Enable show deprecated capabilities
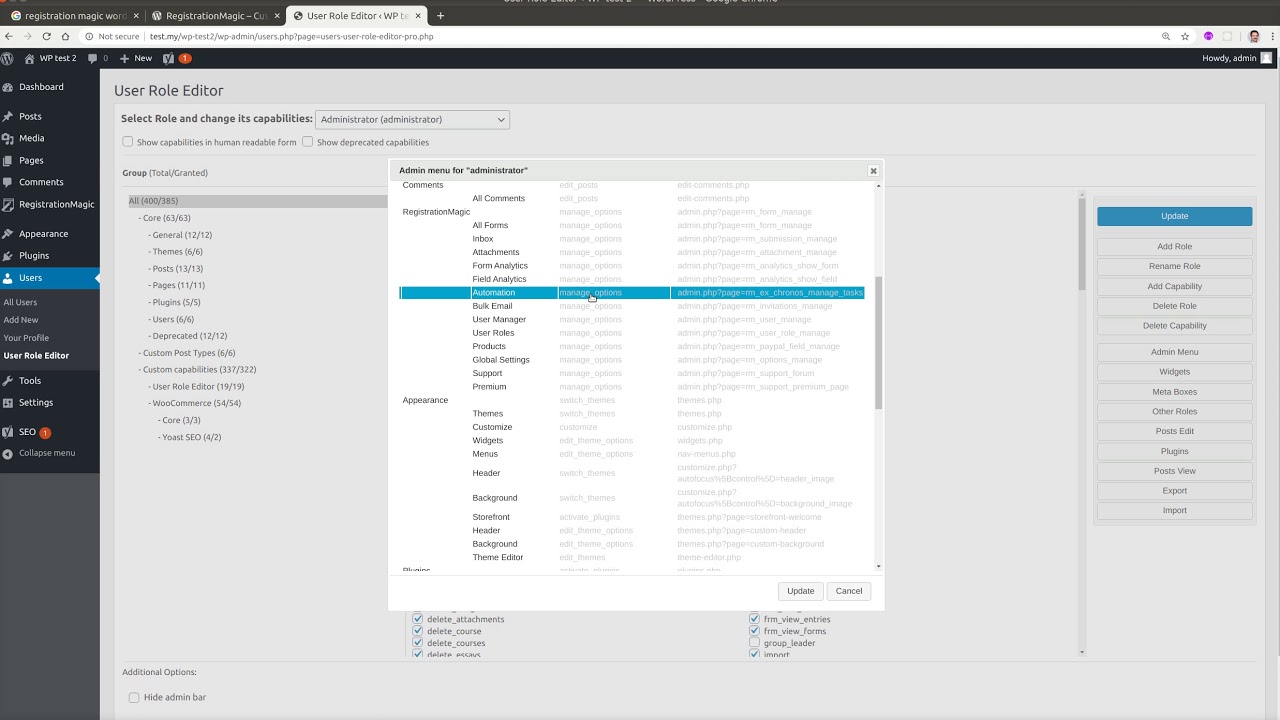This screenshot has height=720, width=1280. 308,142
